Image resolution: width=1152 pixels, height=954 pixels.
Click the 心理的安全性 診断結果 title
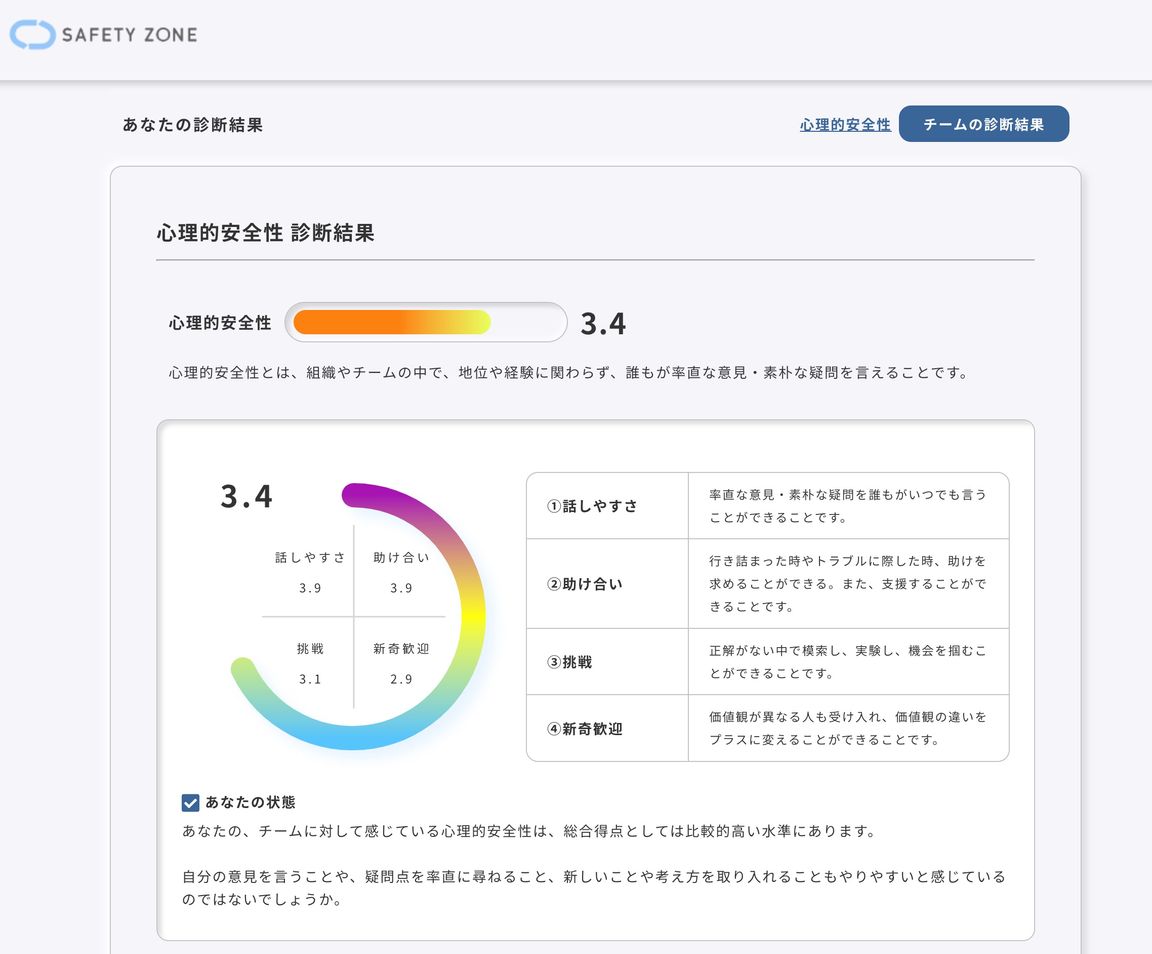click(x=265, y=233)
